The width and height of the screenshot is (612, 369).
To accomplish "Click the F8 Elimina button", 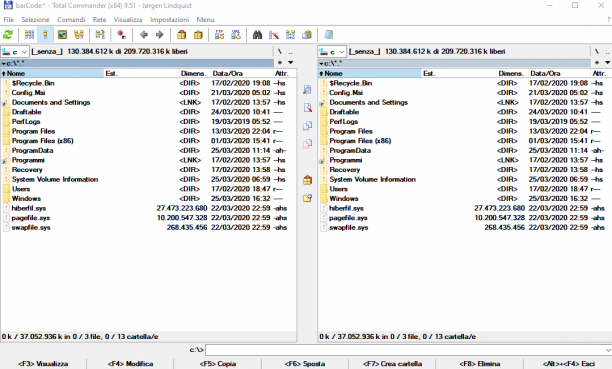I will [480, 364].
